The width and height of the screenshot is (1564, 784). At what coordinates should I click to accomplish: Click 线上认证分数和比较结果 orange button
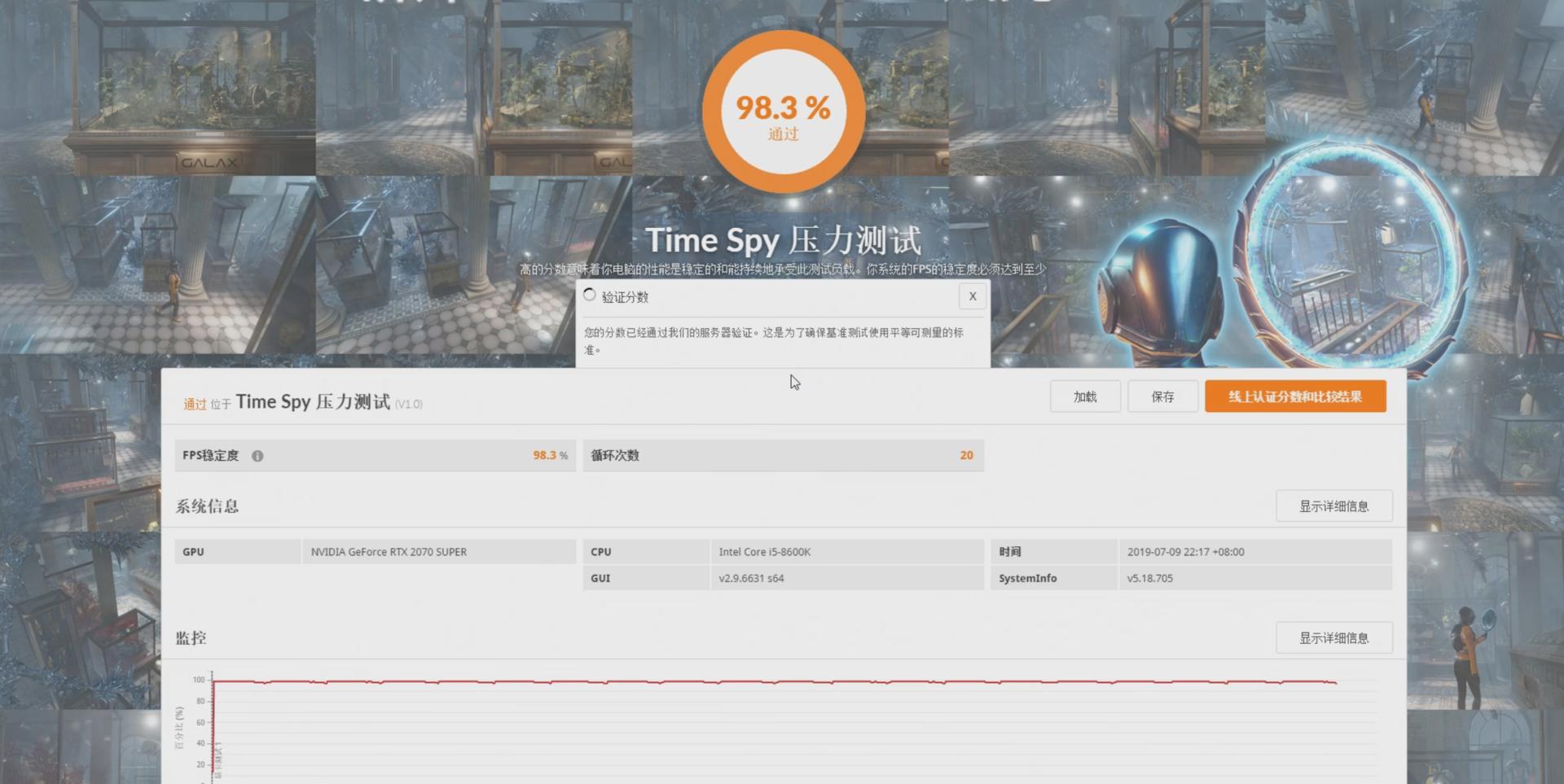1295,396
